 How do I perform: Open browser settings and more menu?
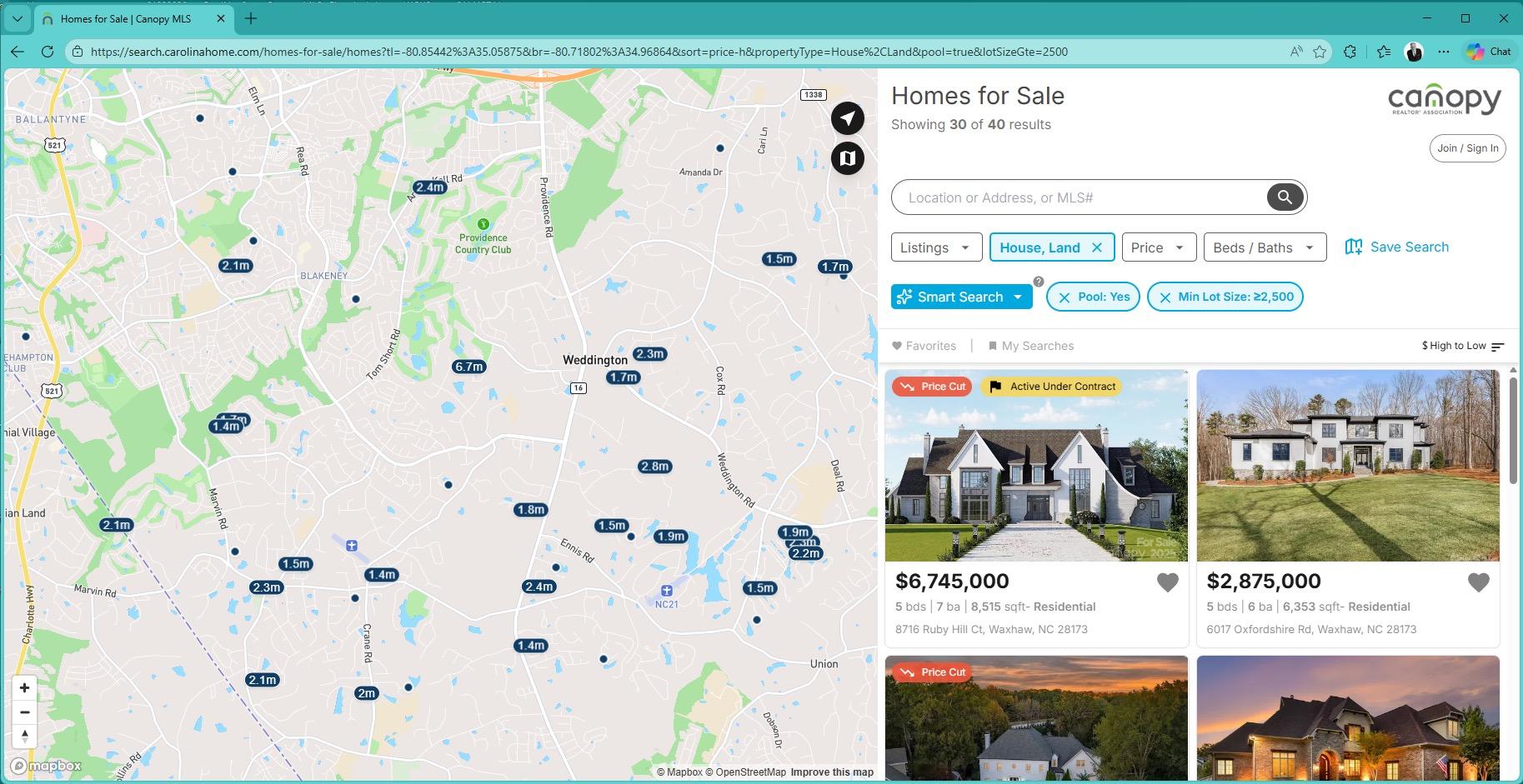point(1444,52)
